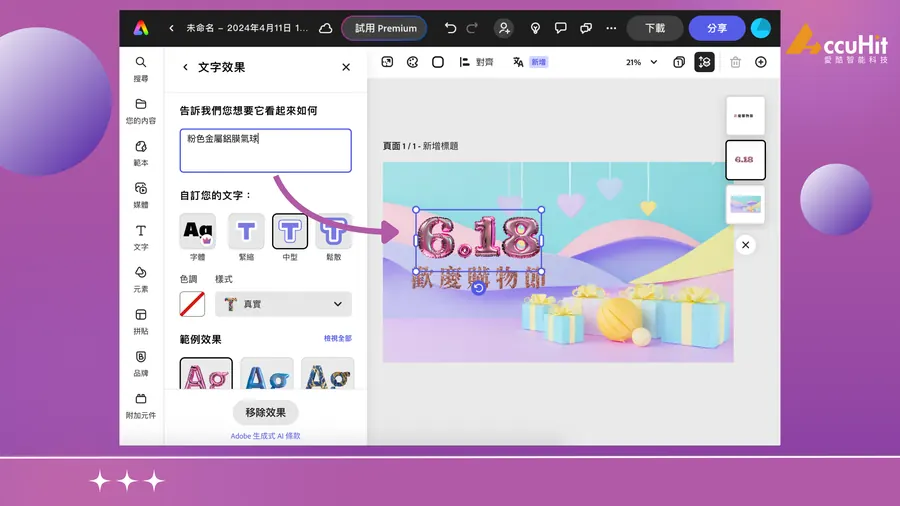Select the 鬆散 loose fit option

333,237
